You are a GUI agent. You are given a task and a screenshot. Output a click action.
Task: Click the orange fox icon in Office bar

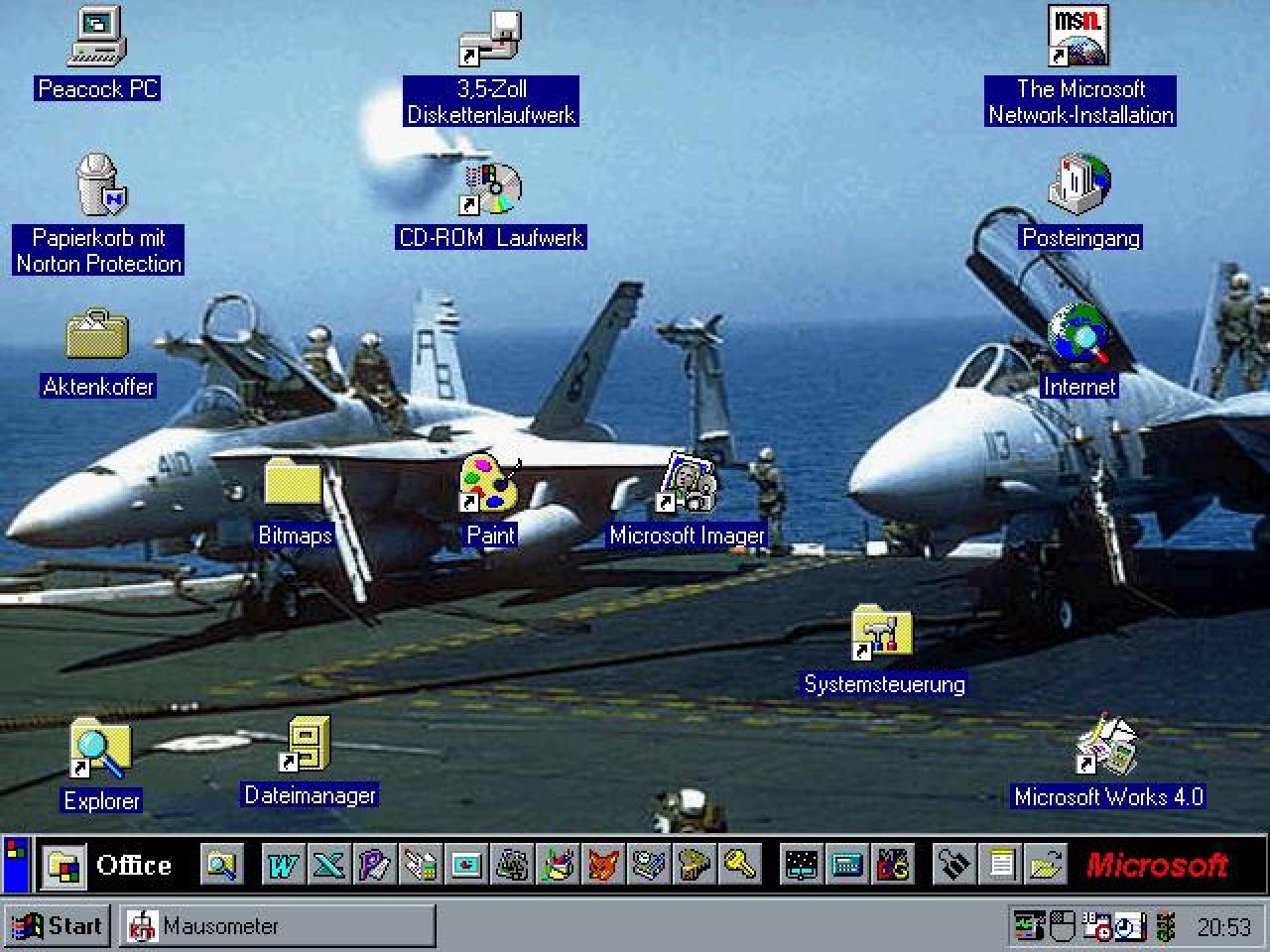602,865
